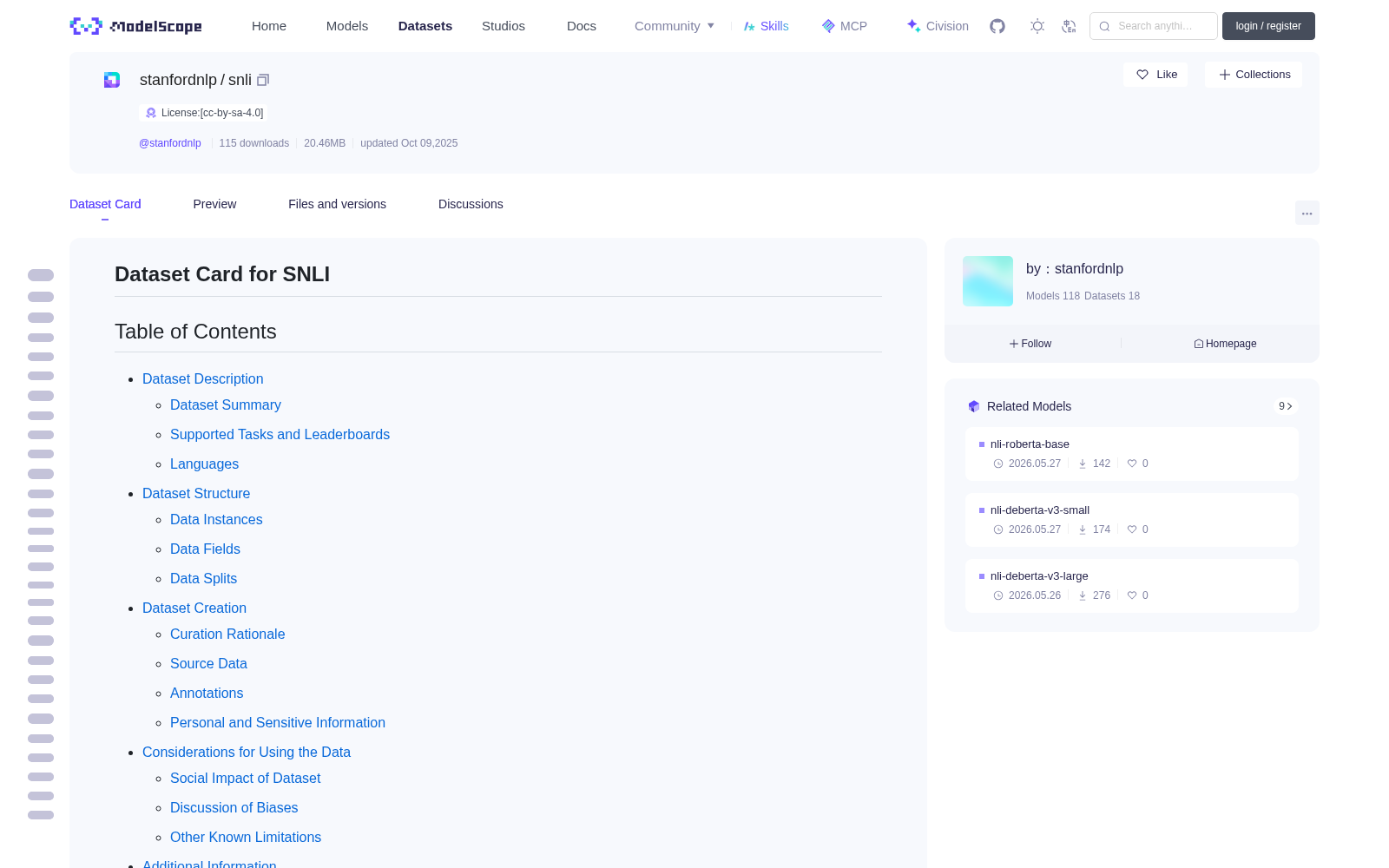Click the heart icon on nli-roberta-base

click(1132, 464)
